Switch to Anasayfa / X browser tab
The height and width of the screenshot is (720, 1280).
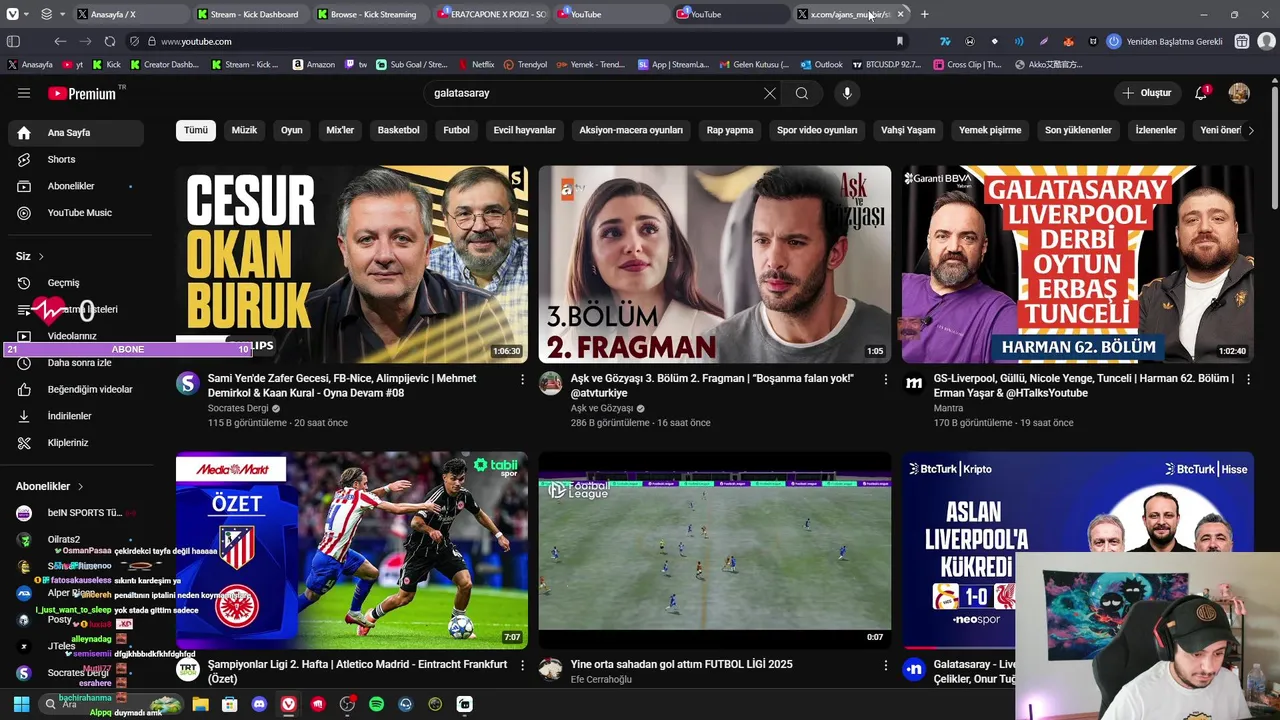pos(130,14)
